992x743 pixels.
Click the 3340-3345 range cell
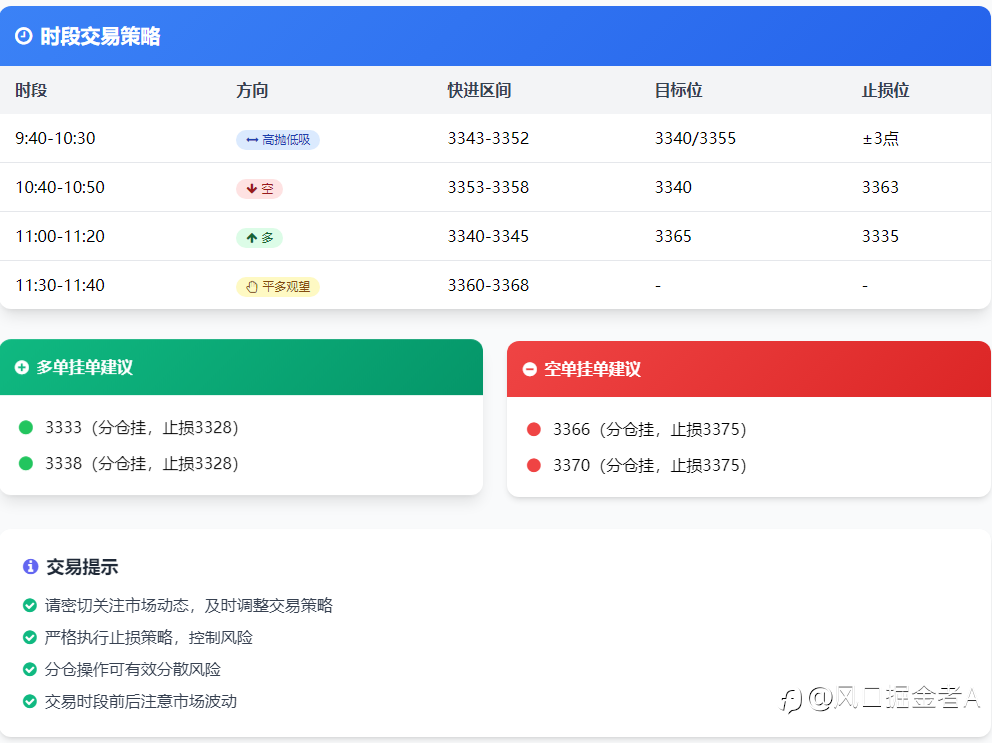(488, 237)
